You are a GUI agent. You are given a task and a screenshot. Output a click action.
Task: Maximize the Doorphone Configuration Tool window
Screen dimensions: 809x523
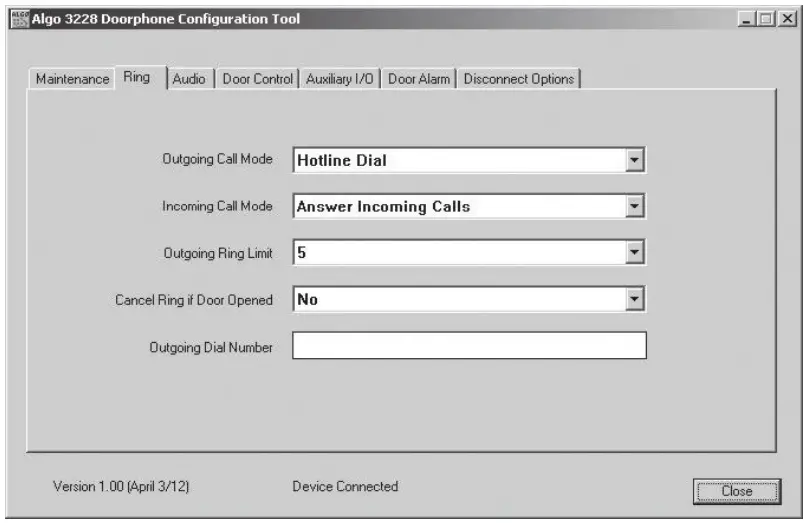click(766, 19)
